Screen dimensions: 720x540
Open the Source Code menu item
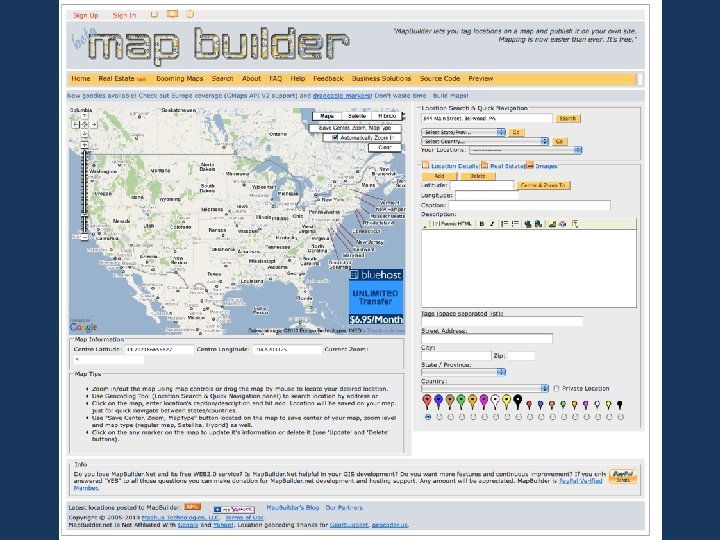click(x=440, y=79)
